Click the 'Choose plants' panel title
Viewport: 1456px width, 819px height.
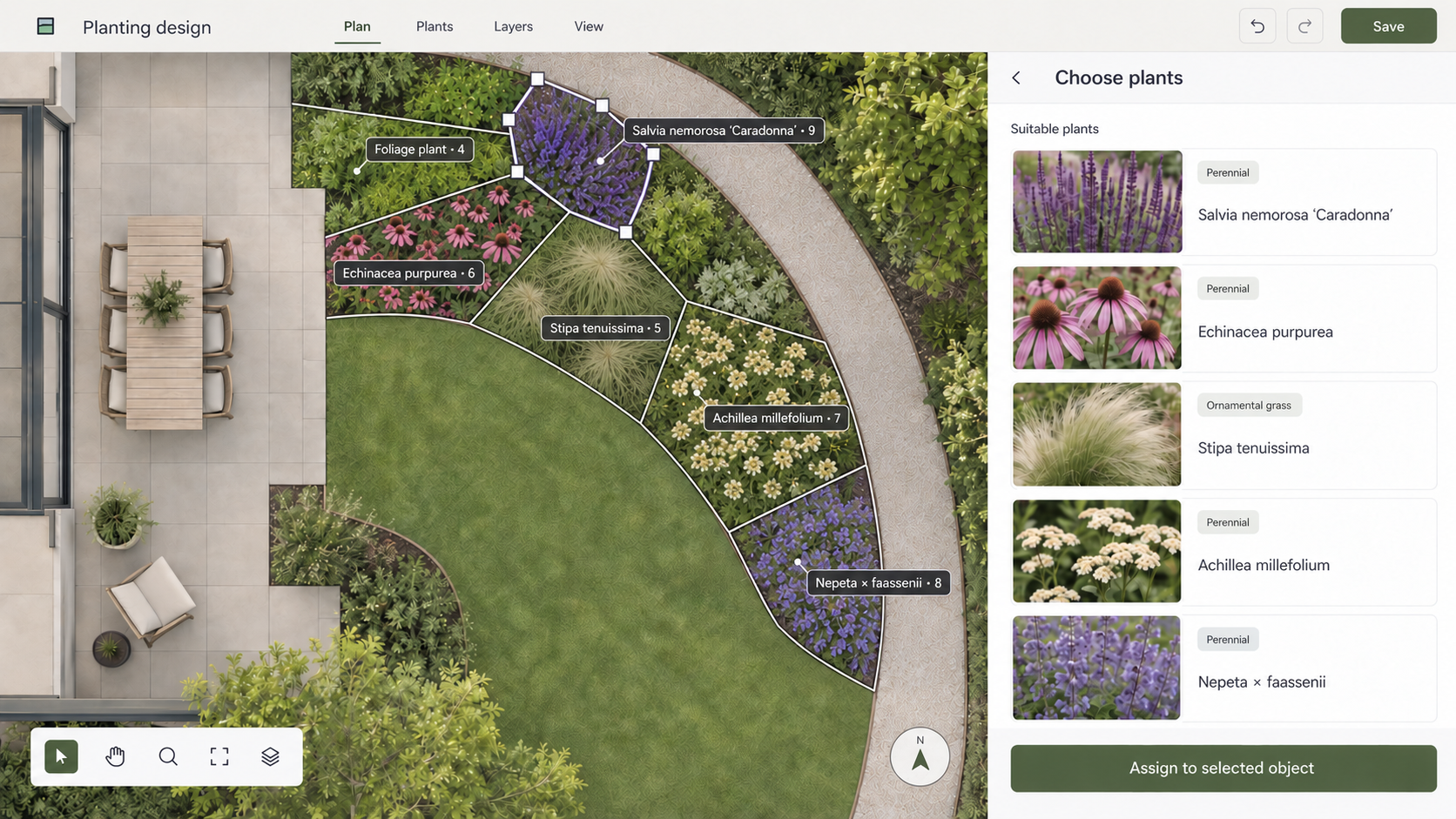[1119, 77]
